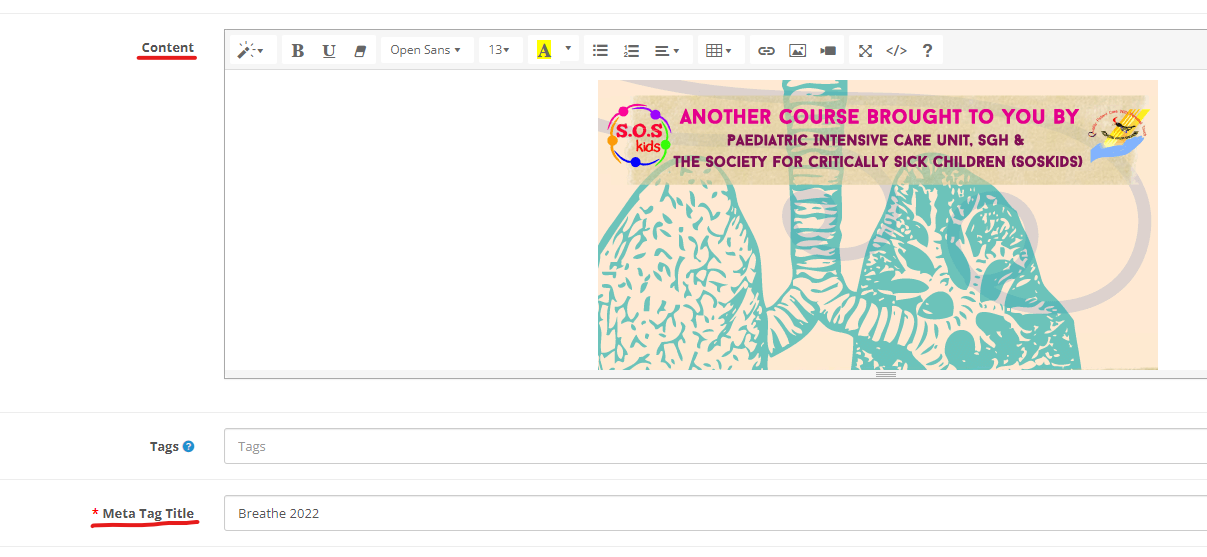Toggle underline formatting

(x=329, y=50)
